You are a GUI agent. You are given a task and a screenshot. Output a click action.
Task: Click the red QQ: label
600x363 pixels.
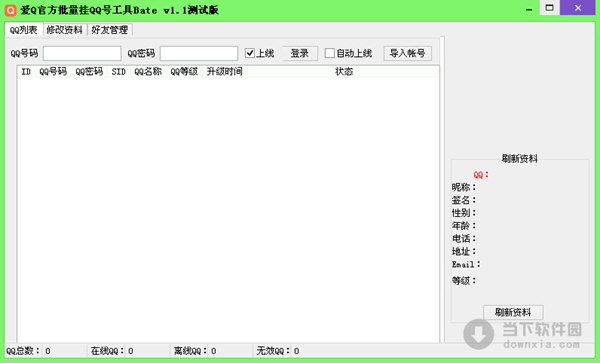(481, 175)
